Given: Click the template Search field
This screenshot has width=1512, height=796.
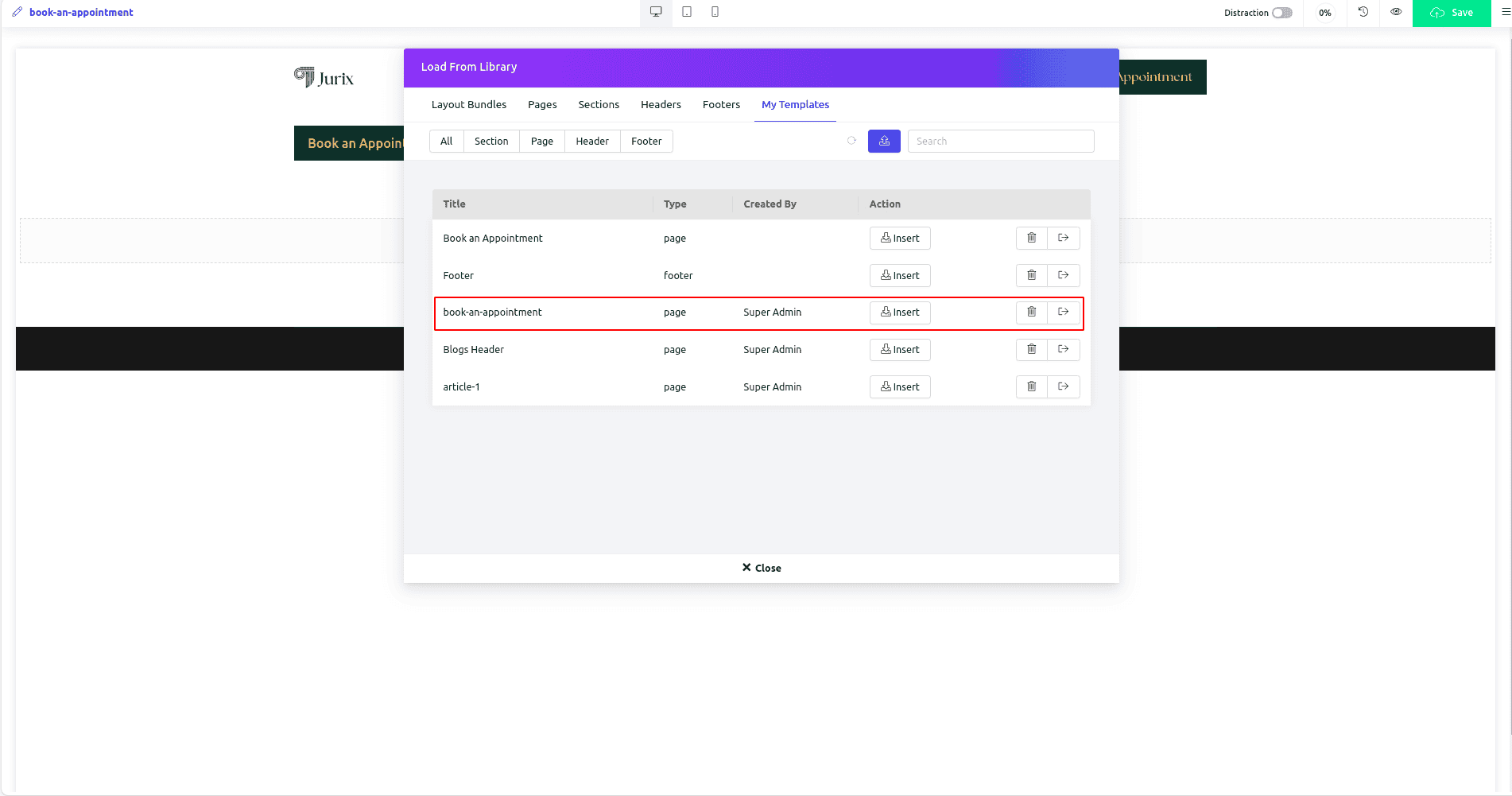Looking at the screenshot, I should [x=1001, y=141].
